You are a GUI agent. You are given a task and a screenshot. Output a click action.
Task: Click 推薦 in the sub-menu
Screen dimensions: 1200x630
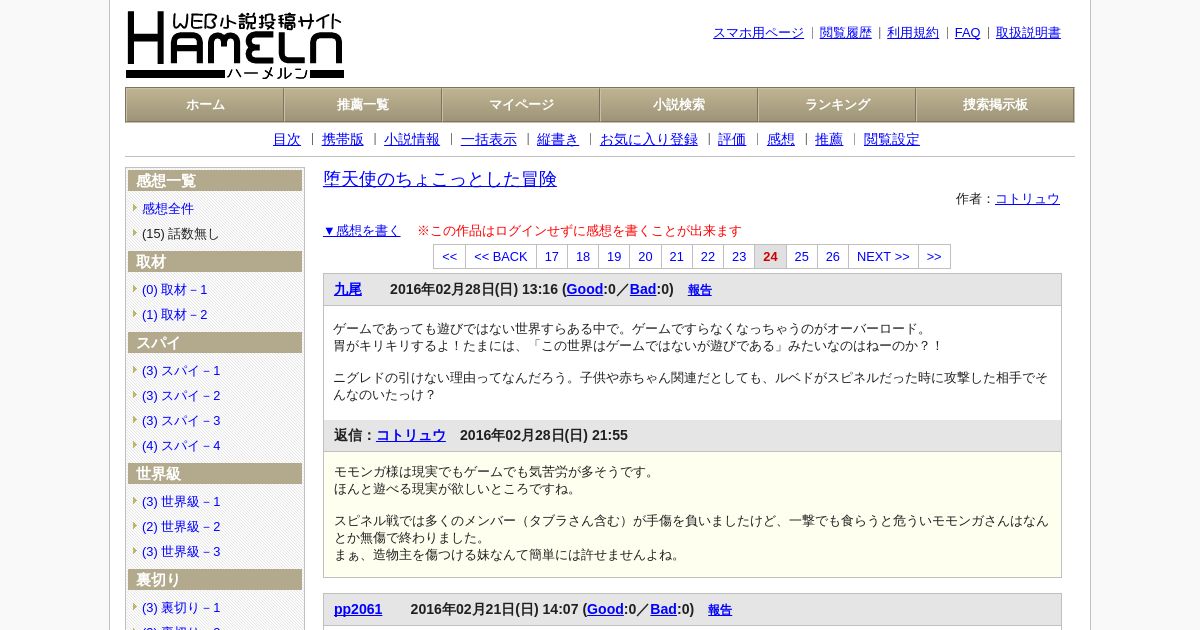(x=829, y=140)
